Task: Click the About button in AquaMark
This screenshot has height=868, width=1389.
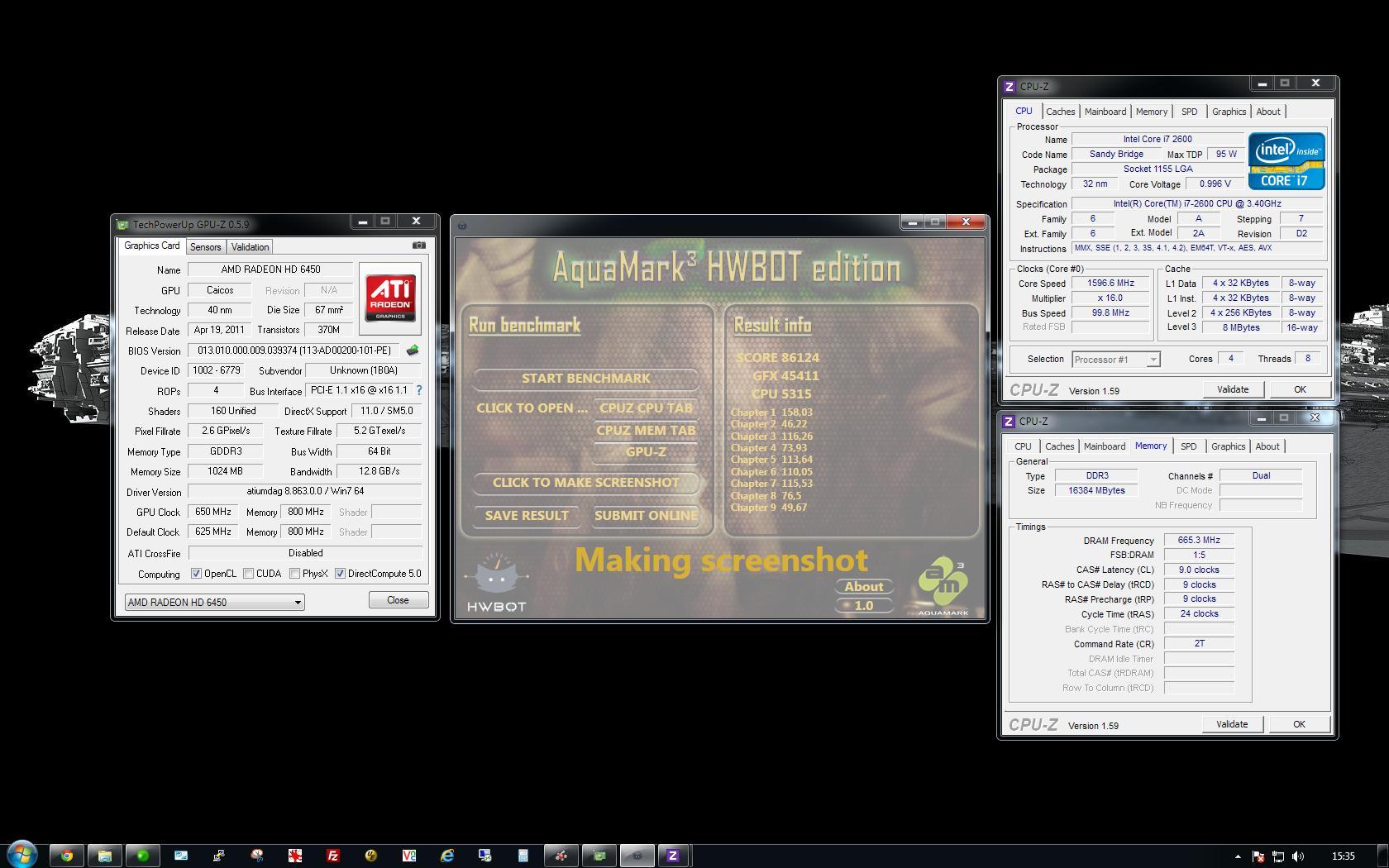Action: pyautogui.click(x=864, y=586)
